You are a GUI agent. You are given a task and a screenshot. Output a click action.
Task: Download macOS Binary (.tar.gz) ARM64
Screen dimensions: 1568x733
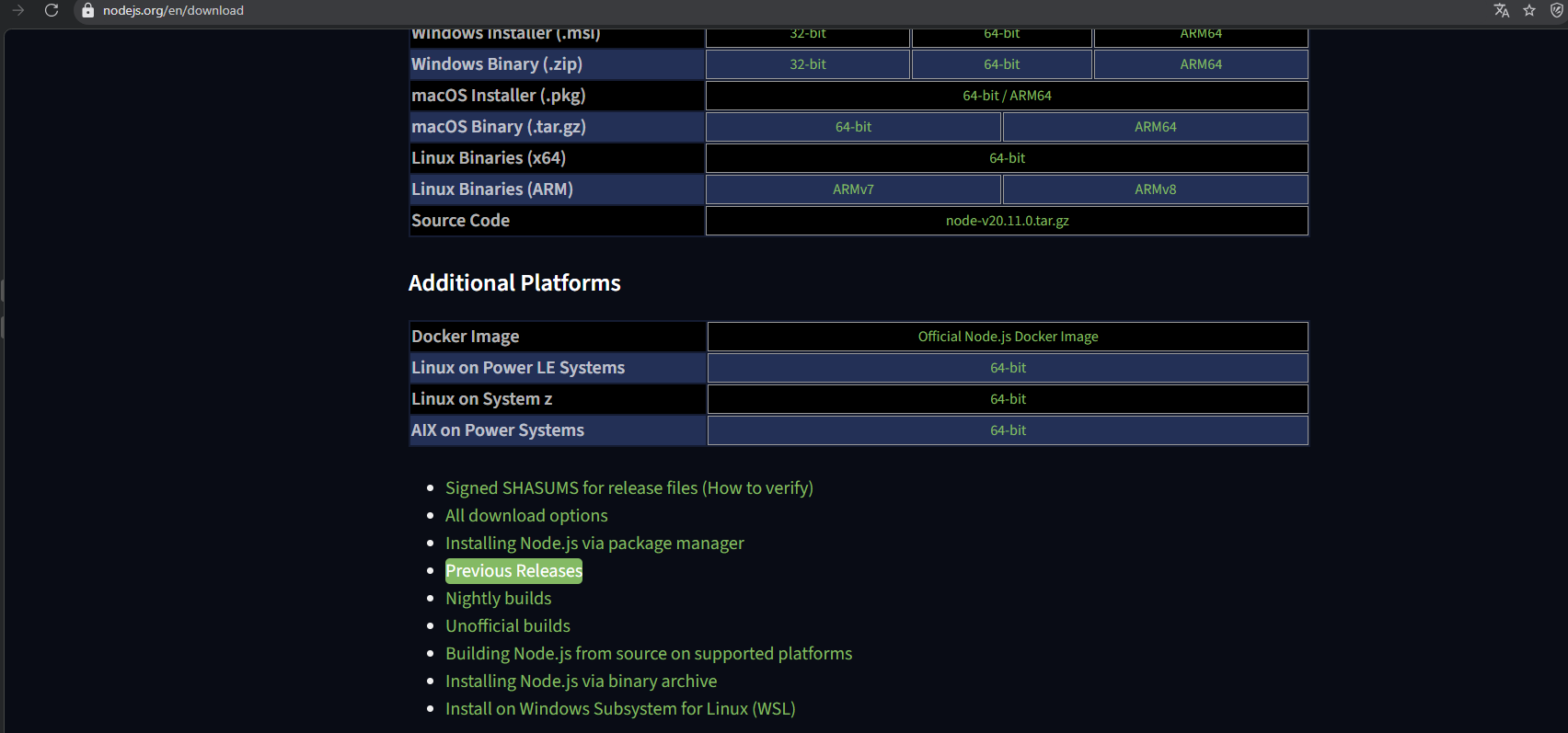(x=1155, y=127)
